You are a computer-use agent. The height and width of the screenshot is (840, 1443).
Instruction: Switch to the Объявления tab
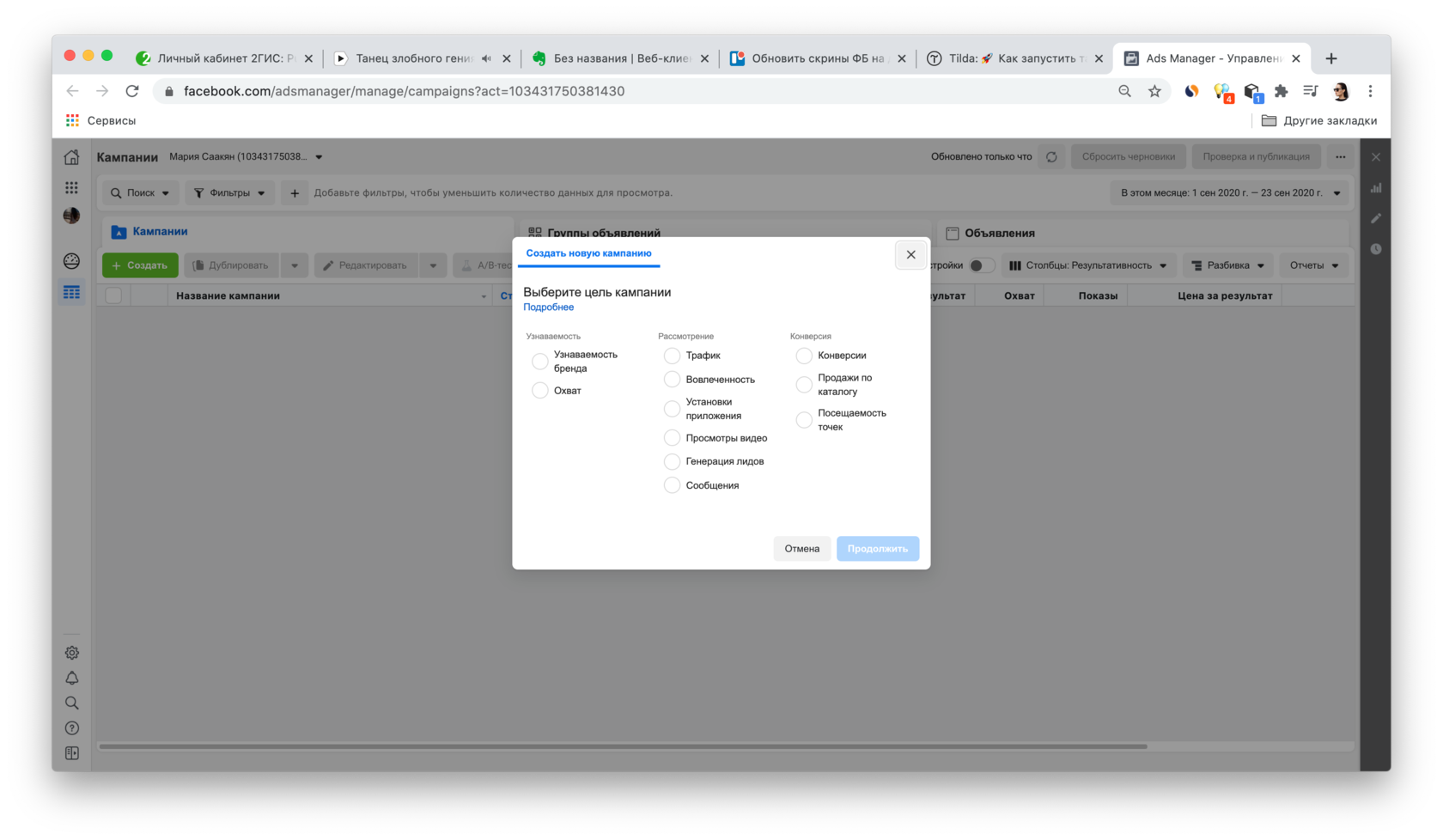click(x=999, y=233)
